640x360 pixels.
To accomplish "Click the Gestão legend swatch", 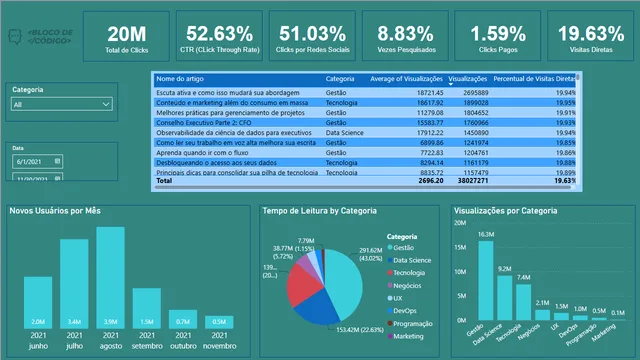I will pyautogui.click(x=390, y=247).
